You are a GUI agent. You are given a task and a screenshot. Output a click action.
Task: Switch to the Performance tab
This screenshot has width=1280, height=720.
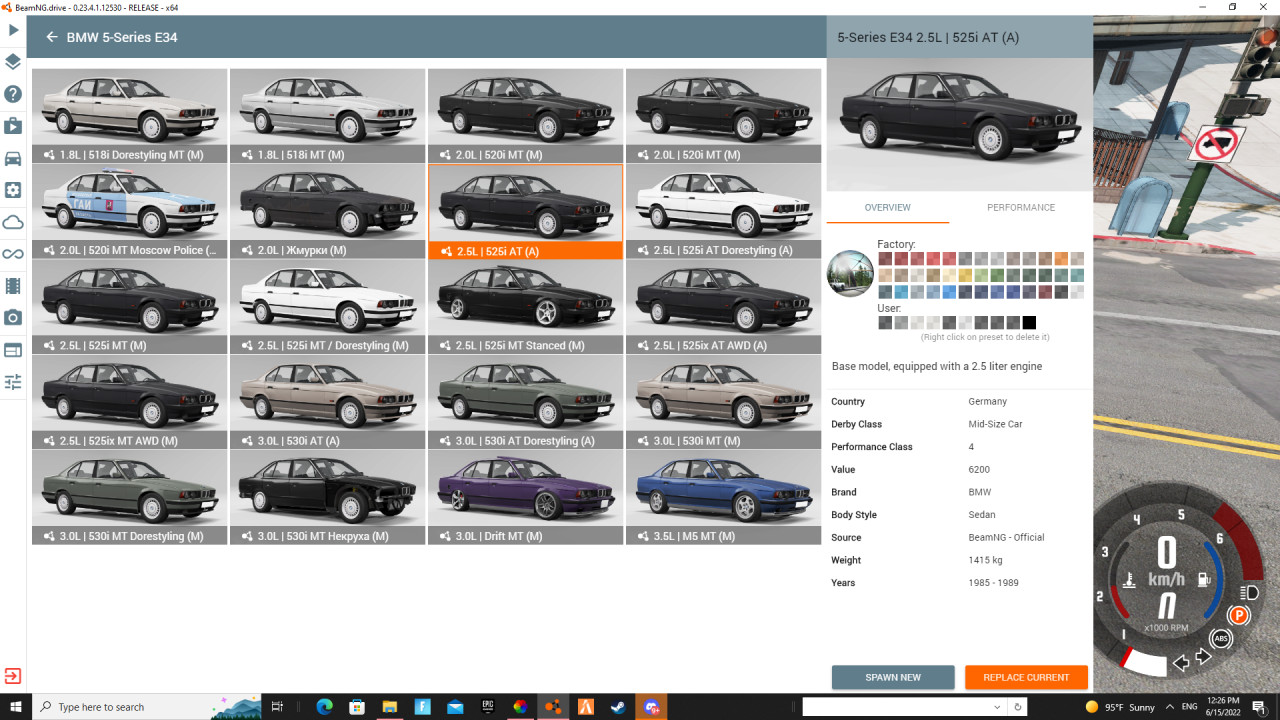[x=1021, y=208]
